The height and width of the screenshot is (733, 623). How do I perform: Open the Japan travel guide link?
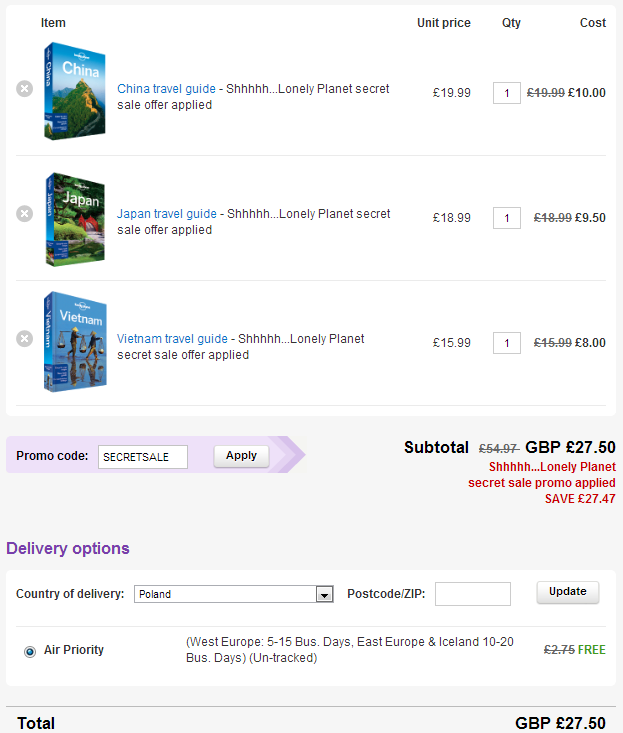pos(166,214)
